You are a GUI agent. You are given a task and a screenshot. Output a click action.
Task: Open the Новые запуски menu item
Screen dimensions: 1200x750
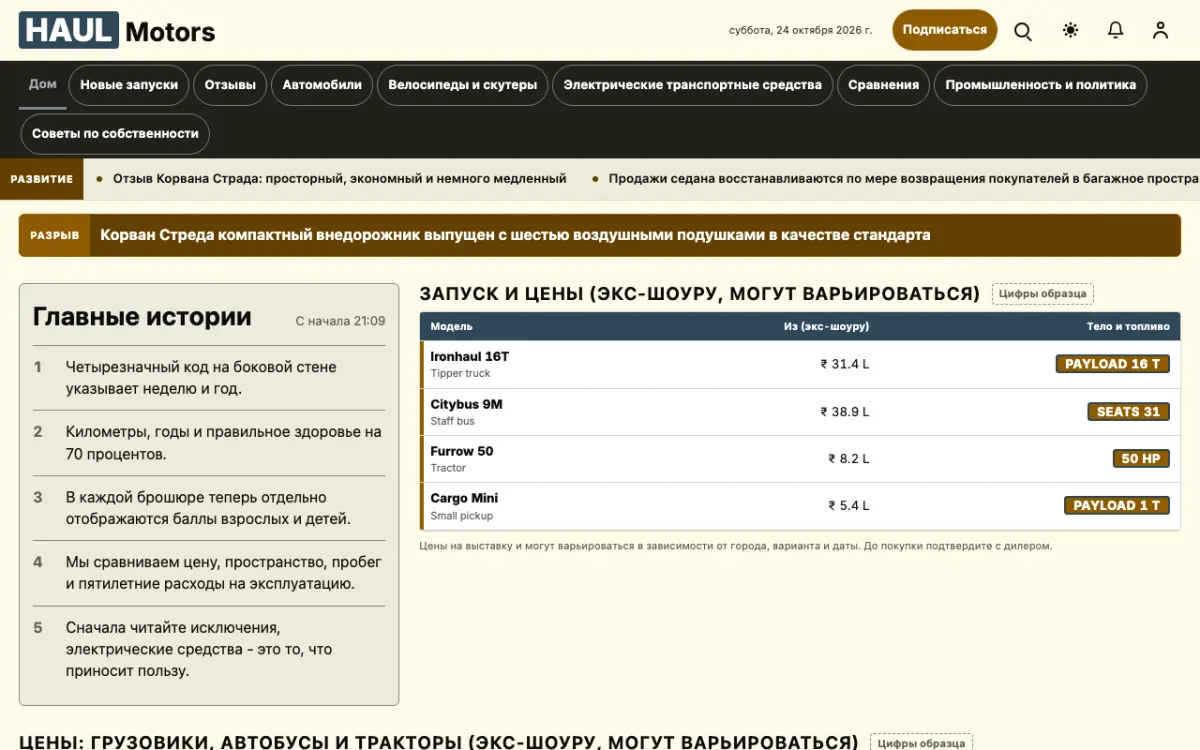click(x=129, y=85)
